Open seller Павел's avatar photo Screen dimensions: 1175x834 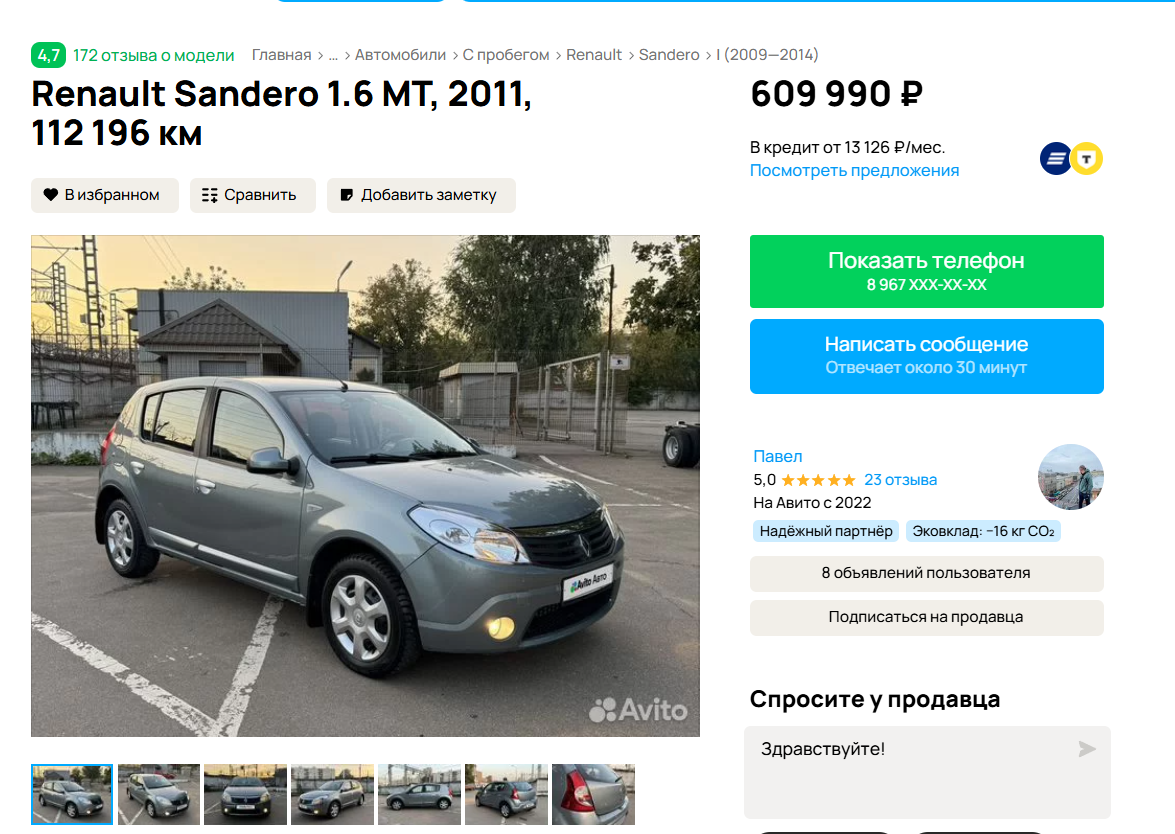click(x=1070, y=477)
